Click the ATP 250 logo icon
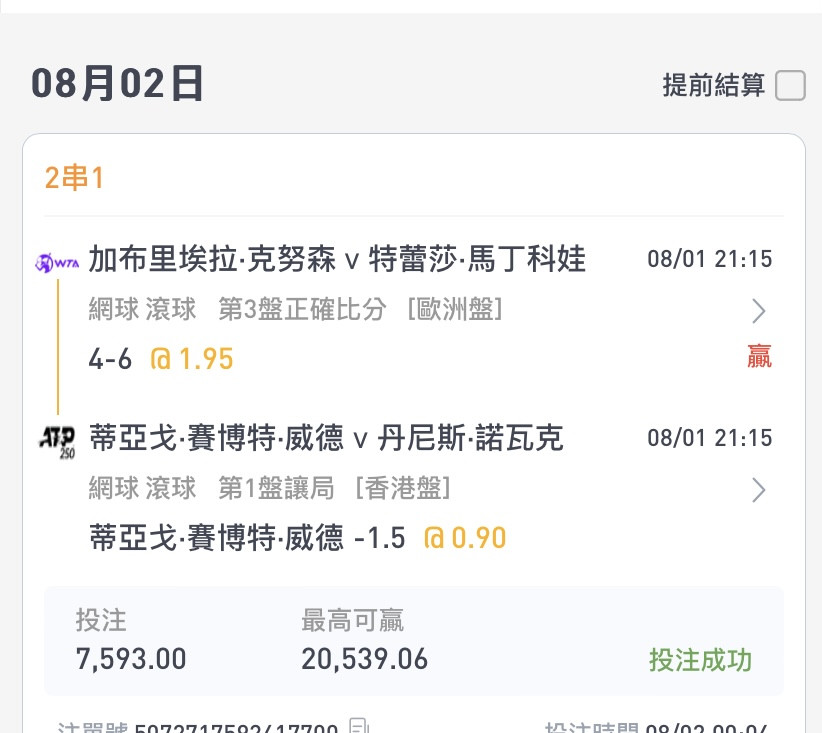This screenshot has height=733, width=822. click(x=56, y=440)
